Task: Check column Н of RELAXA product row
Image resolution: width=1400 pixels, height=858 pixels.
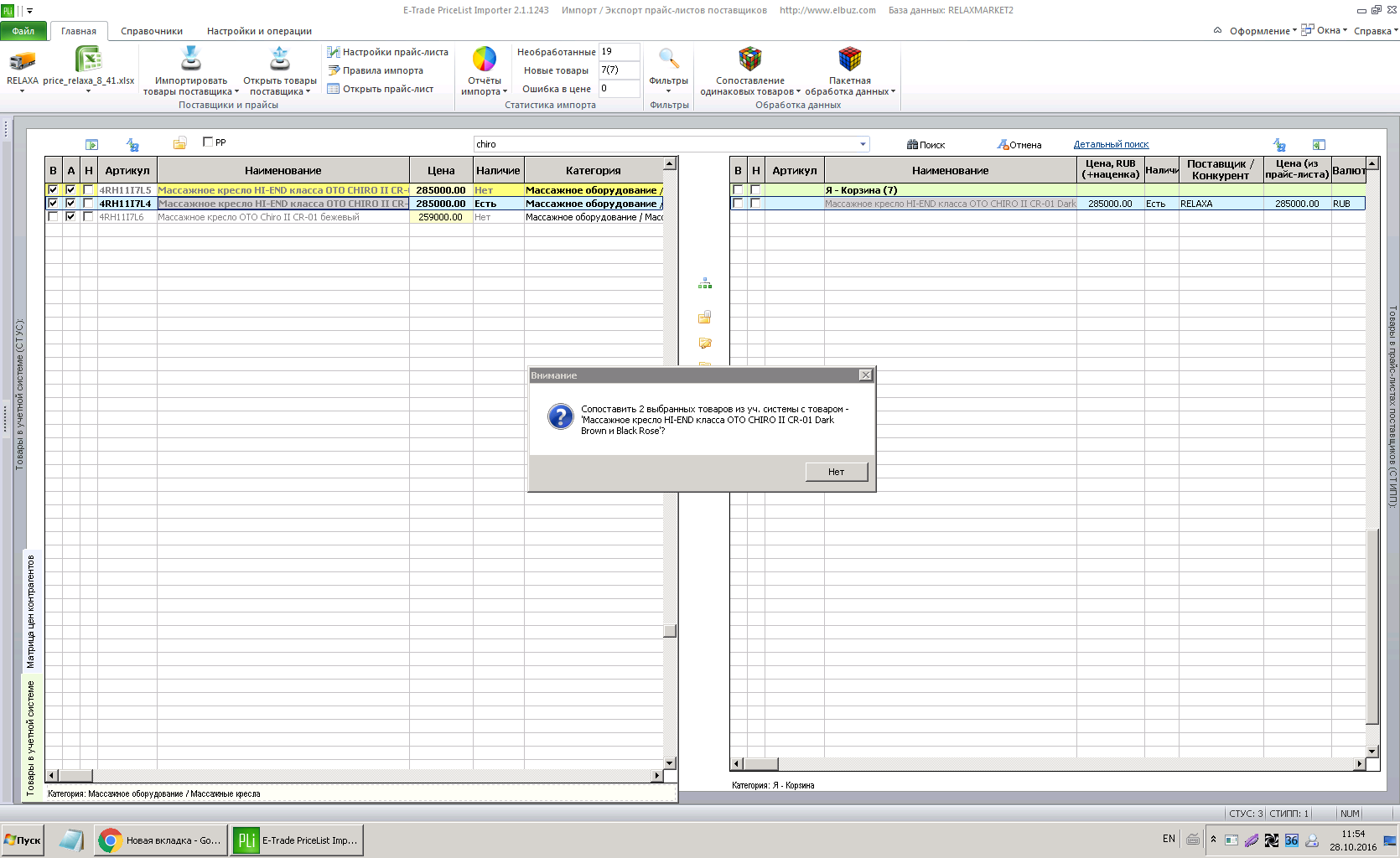Action: 755,204
